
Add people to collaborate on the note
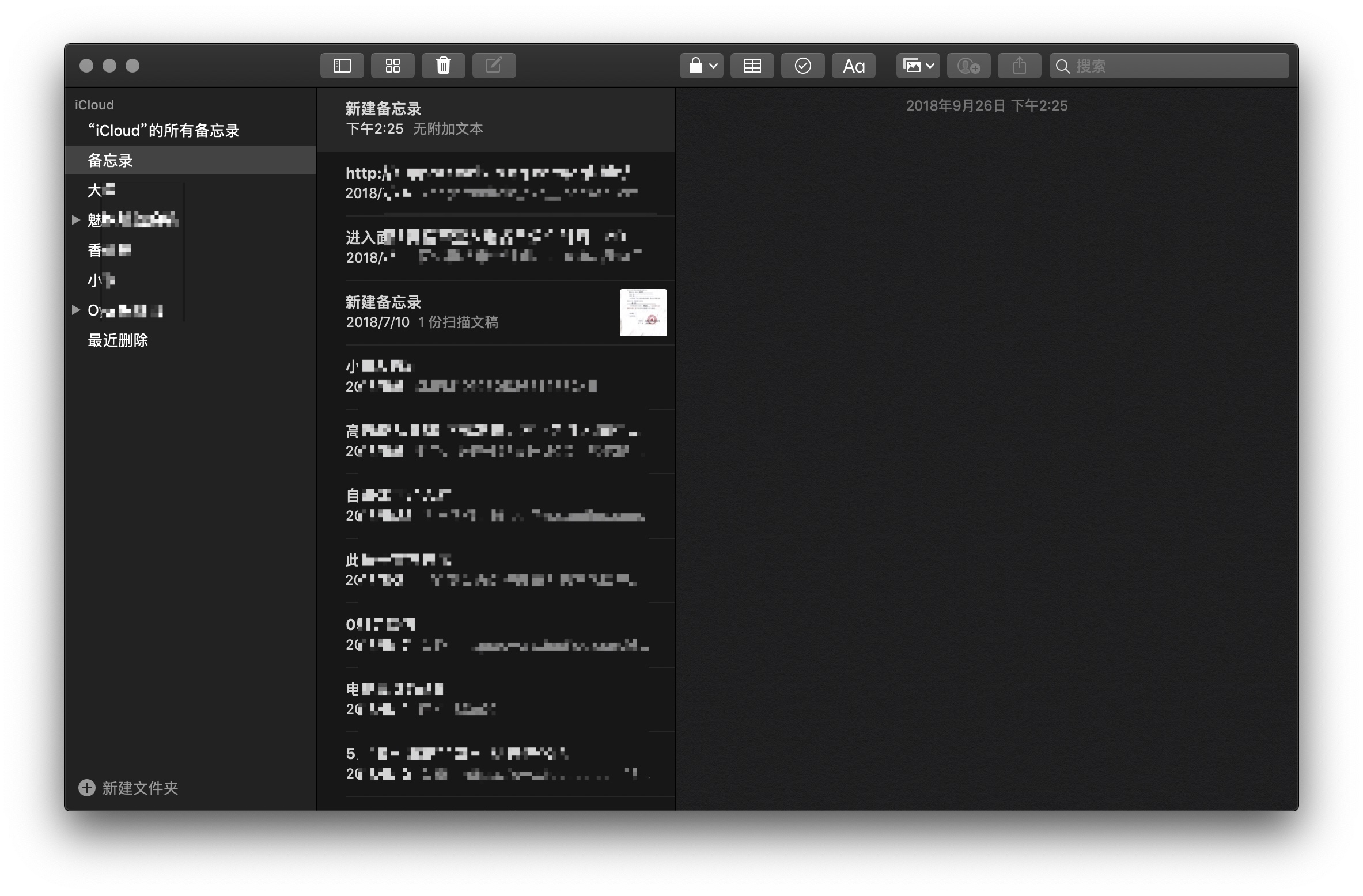point(968,65)
